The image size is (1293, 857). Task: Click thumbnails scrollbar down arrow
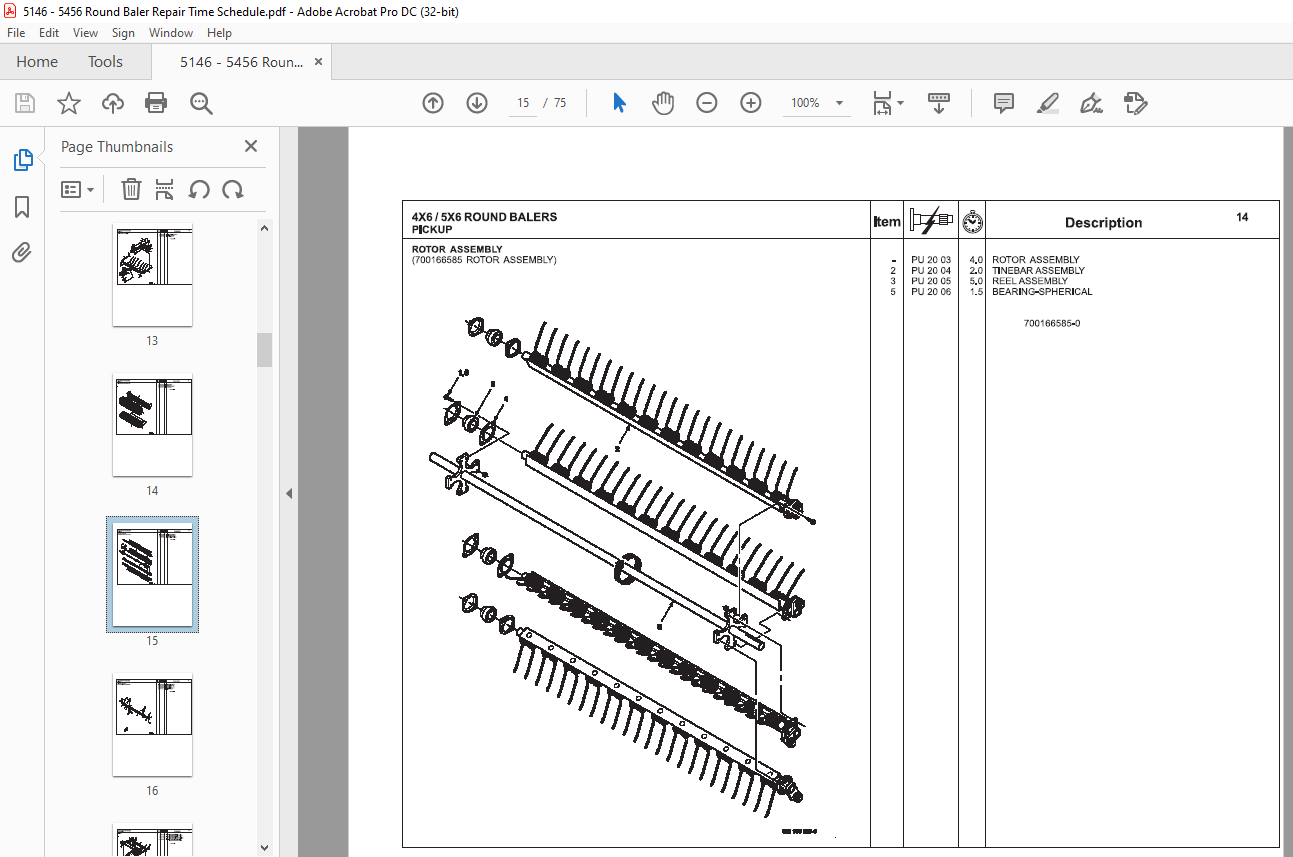[265, 848]
